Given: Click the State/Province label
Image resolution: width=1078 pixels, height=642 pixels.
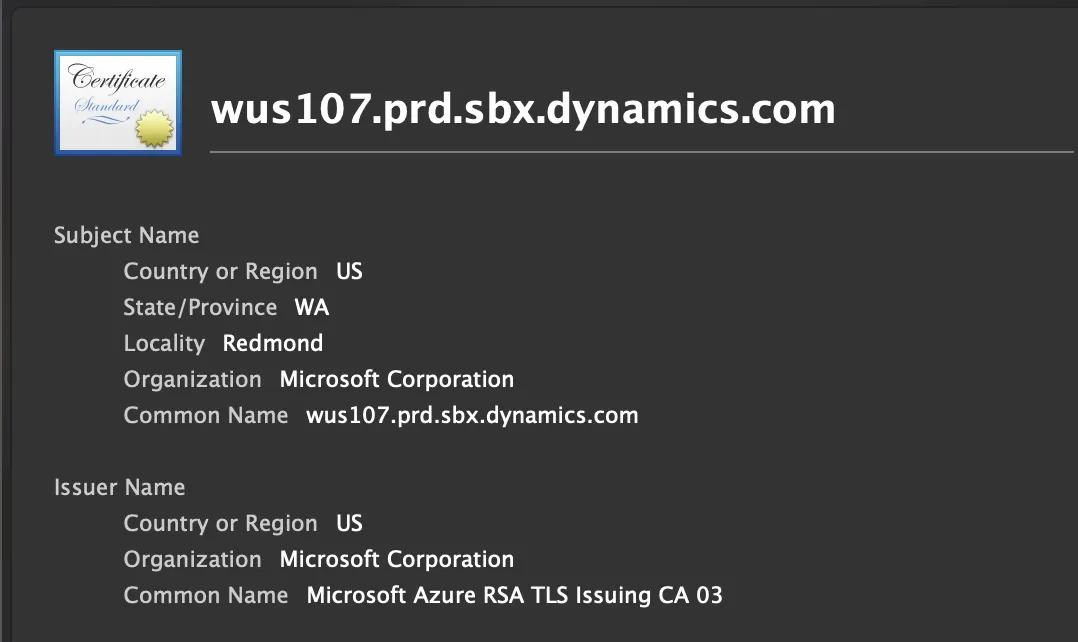Looking at the screenshot, I should pos(200,307).
